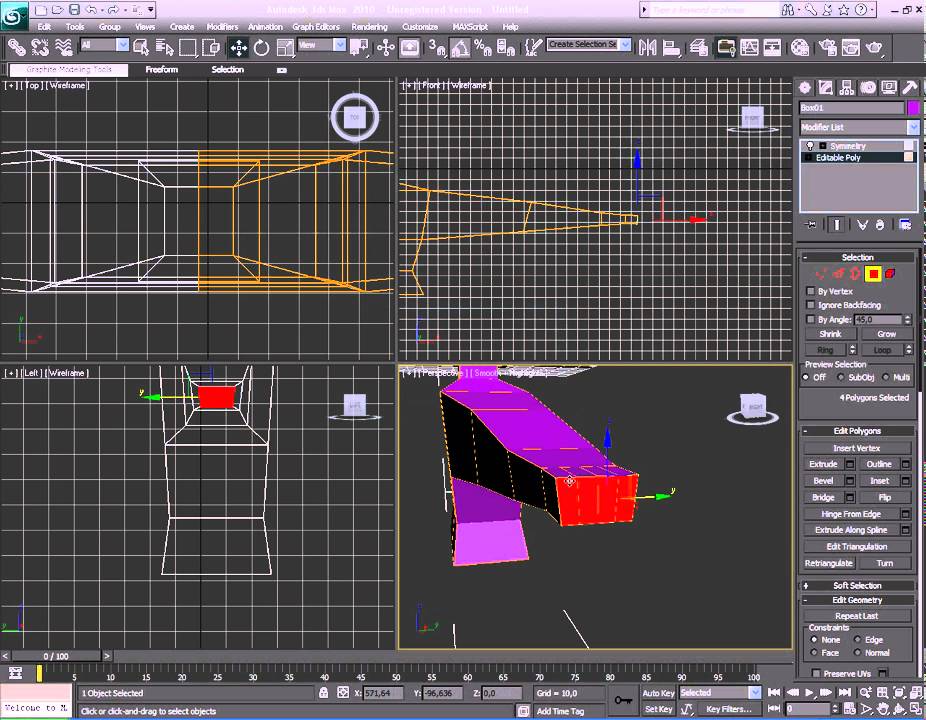This screenshot has width=926, height=720.
Task: Click the Align tool icon
Action: pyautogui.click(x=671, y=47)
